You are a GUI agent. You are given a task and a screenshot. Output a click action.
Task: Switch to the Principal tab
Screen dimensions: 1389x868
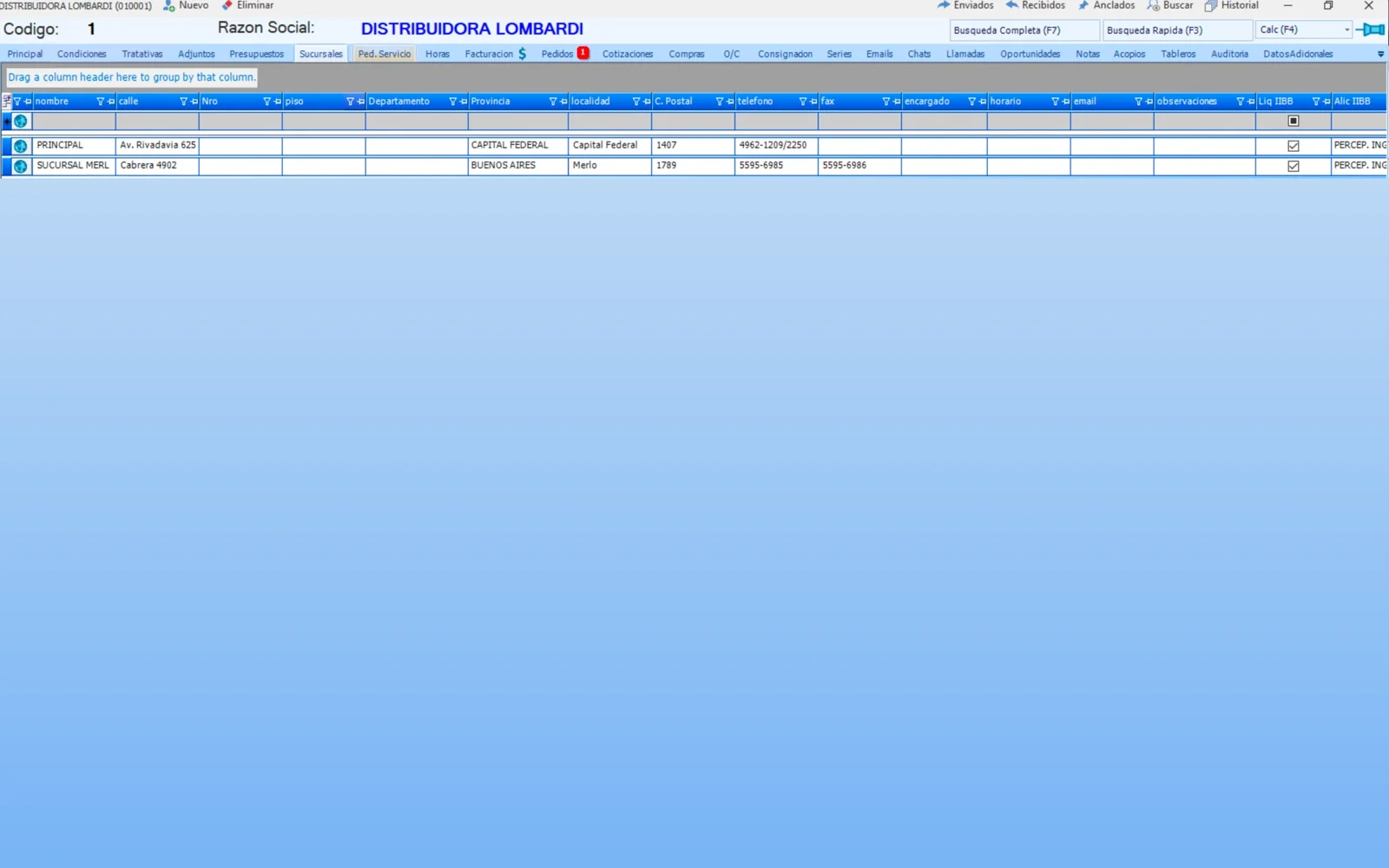pyautogui.click(x=25, y=54)
